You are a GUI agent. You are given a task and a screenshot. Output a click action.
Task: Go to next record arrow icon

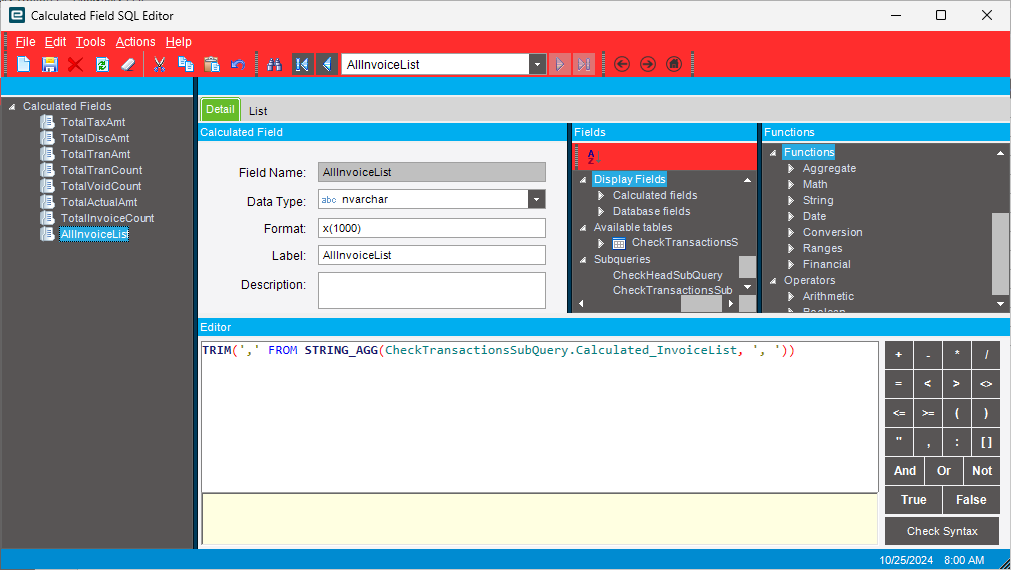point(560,64)
